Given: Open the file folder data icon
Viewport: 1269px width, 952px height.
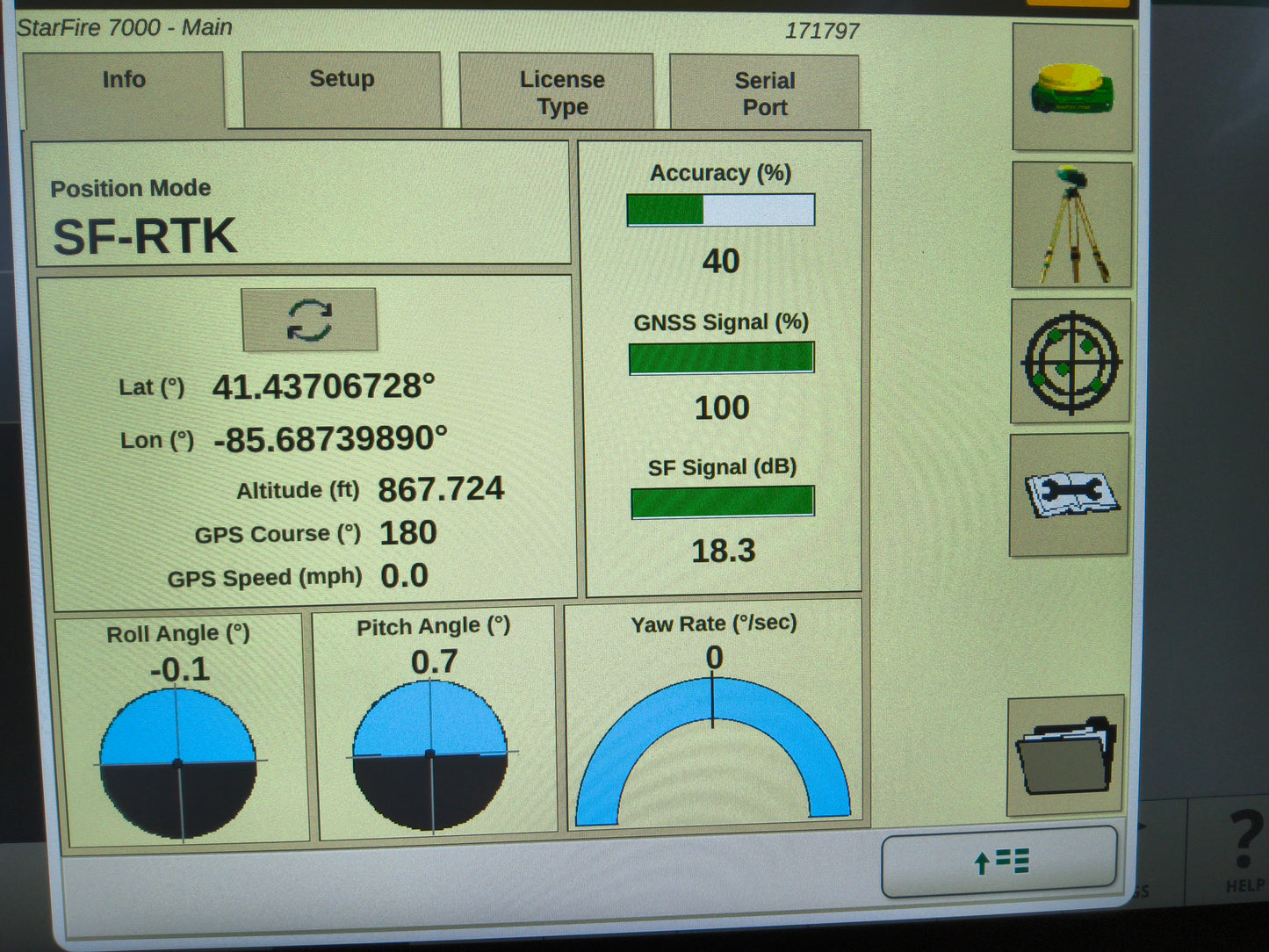Looking at the screenshot, I should [x=1067, y=752].
